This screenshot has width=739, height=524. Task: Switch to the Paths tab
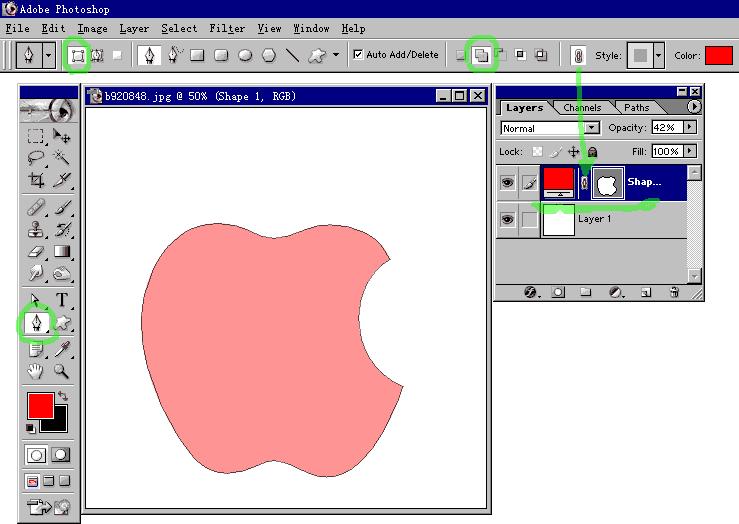pos(637,108)
